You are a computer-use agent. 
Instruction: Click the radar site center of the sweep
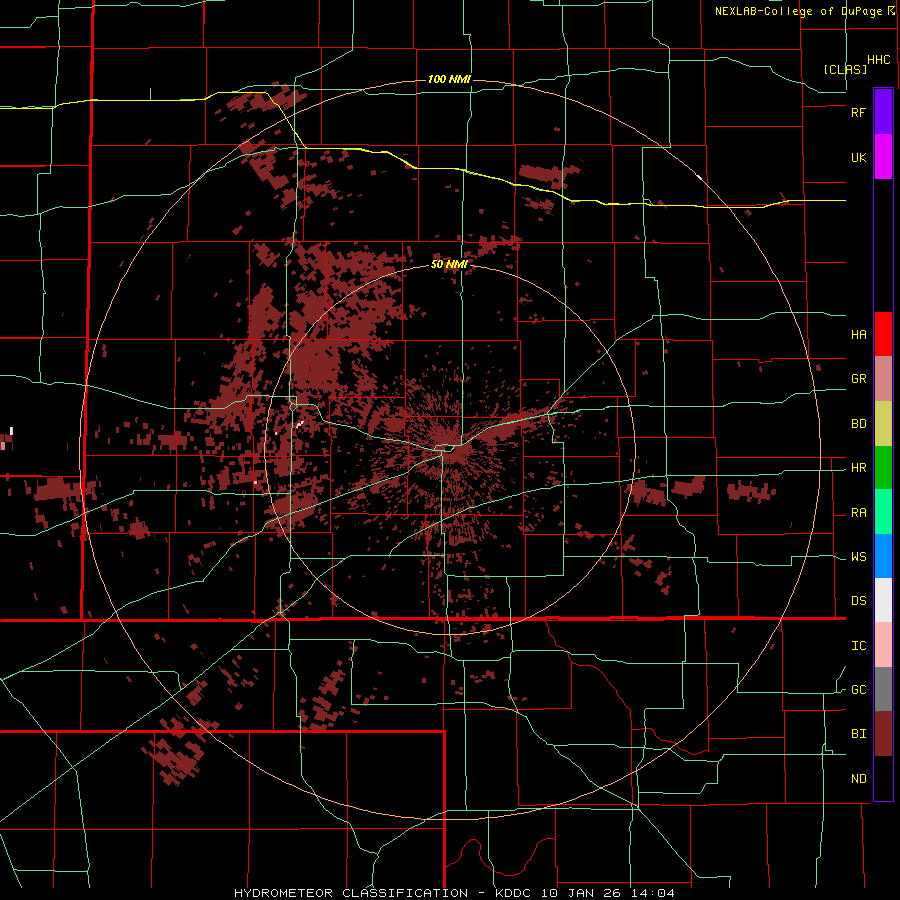click(x=449, y=449)
